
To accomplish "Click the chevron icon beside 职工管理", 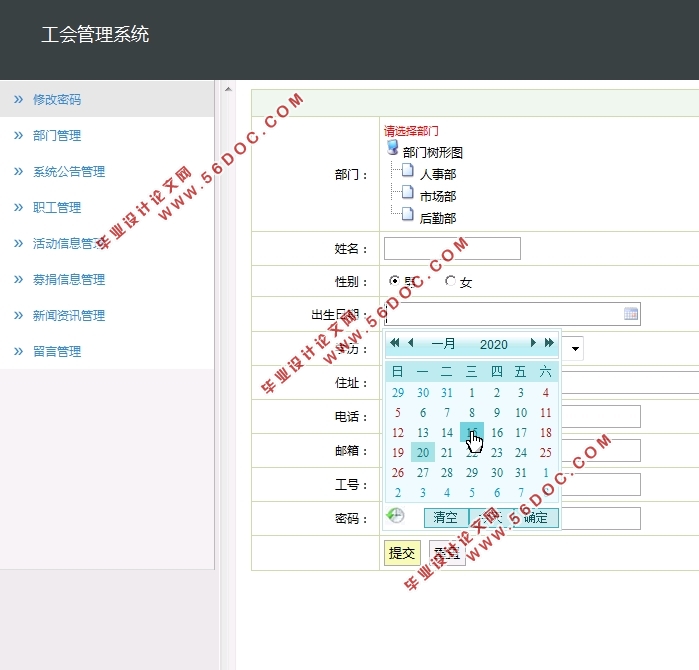I will 18,207.
